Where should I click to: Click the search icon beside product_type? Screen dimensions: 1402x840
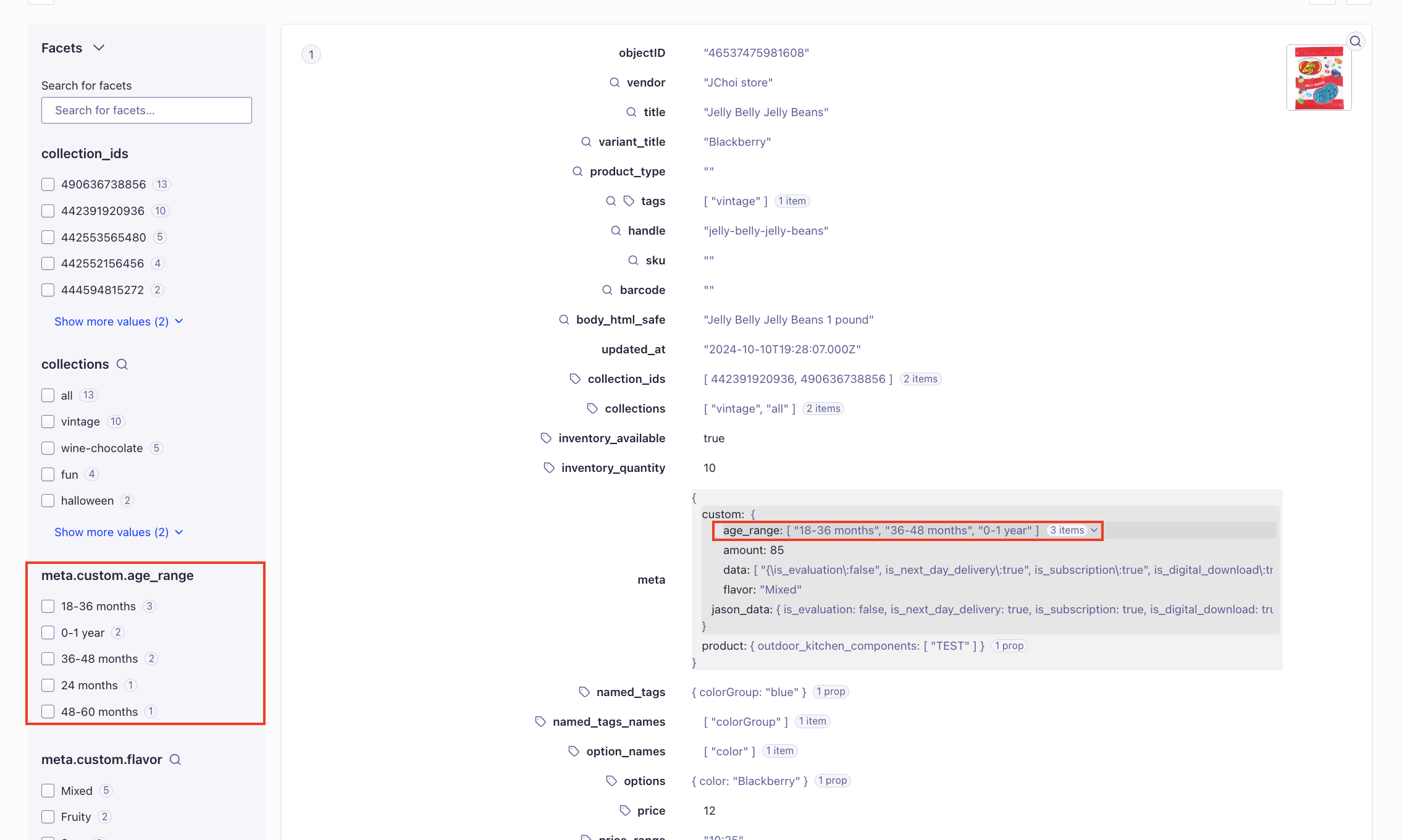pos(577,171)
